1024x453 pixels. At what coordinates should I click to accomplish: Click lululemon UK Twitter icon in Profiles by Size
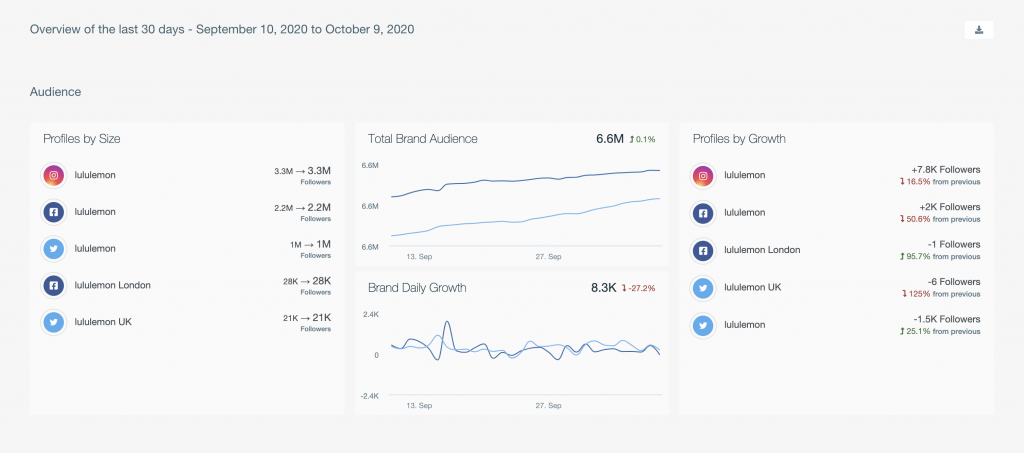click(x=55, y=322)
